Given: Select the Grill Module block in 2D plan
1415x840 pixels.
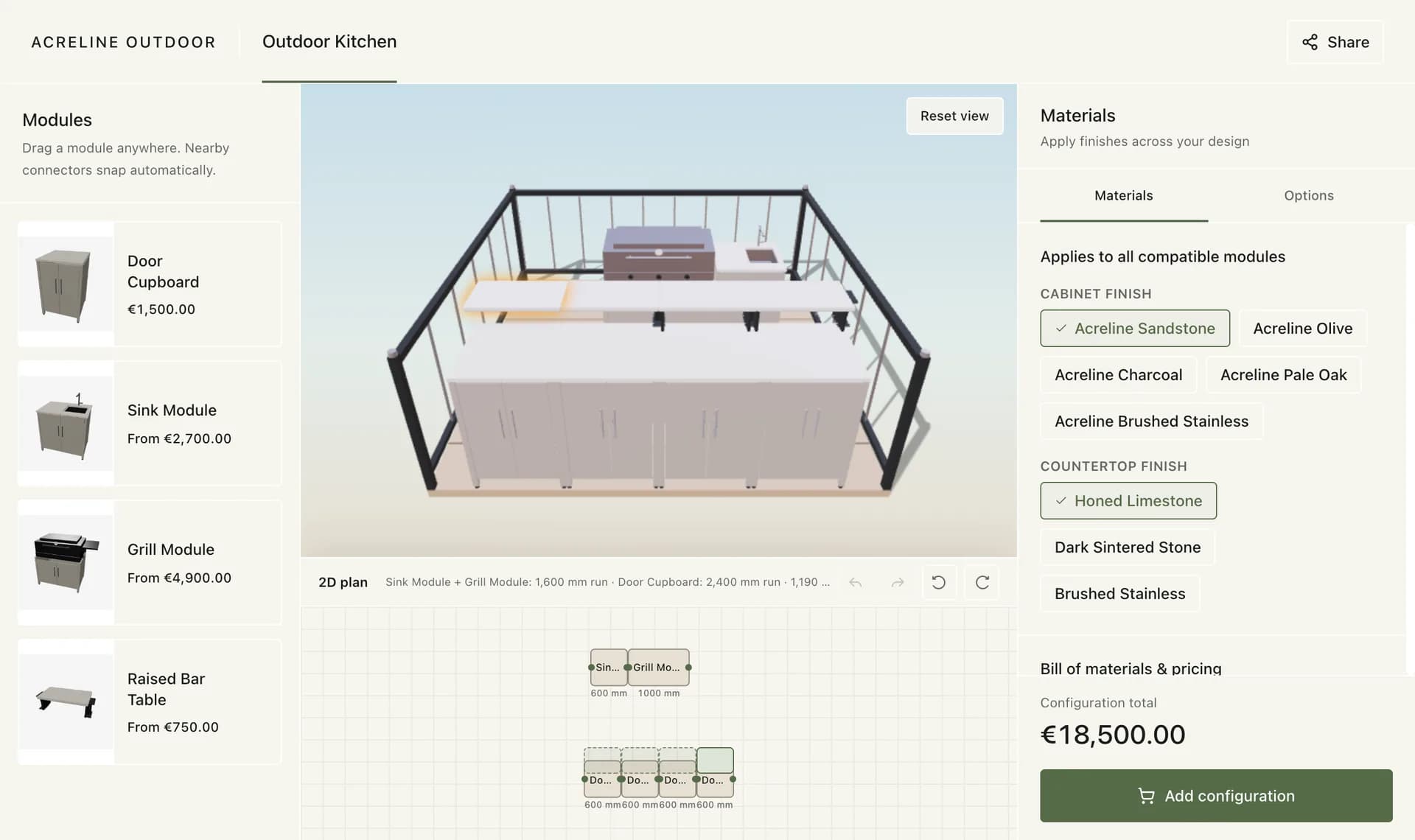Looking at the screenshot, I should [x=659, y=668].
